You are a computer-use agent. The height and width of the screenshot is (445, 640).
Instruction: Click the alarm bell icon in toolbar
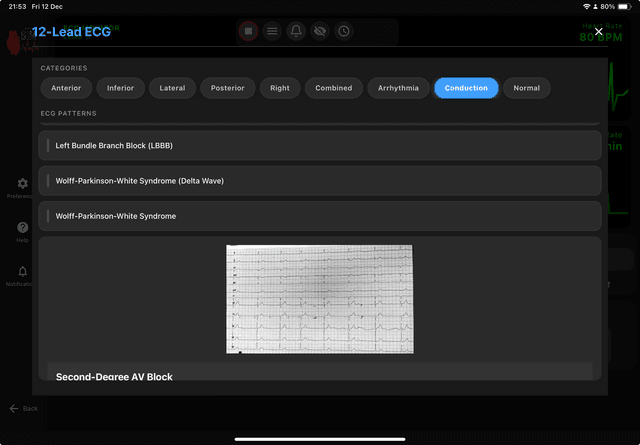[x=296, y=31]
